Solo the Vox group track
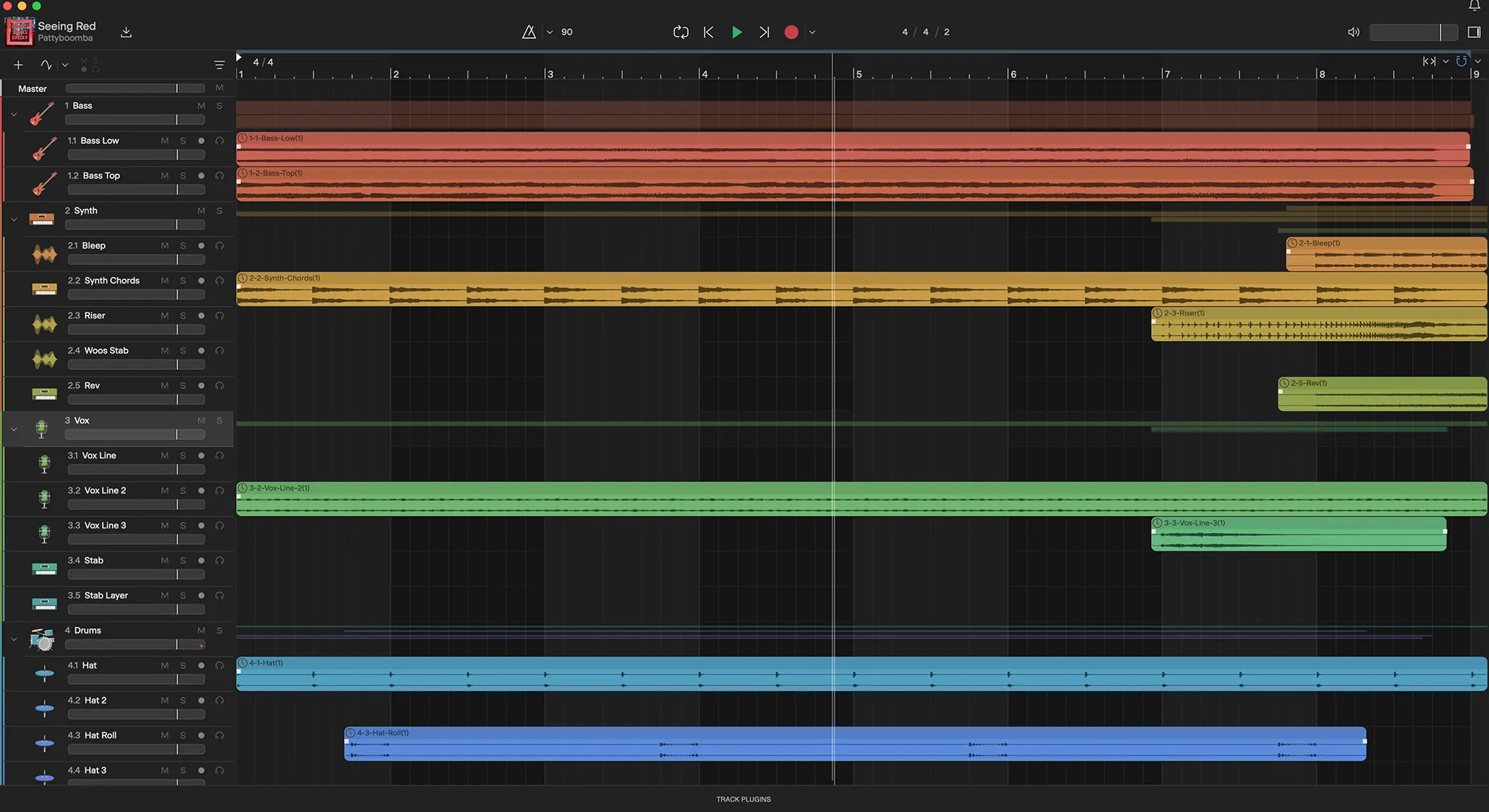Viewport: 1489px width, 812px height. tap(220, 421)
